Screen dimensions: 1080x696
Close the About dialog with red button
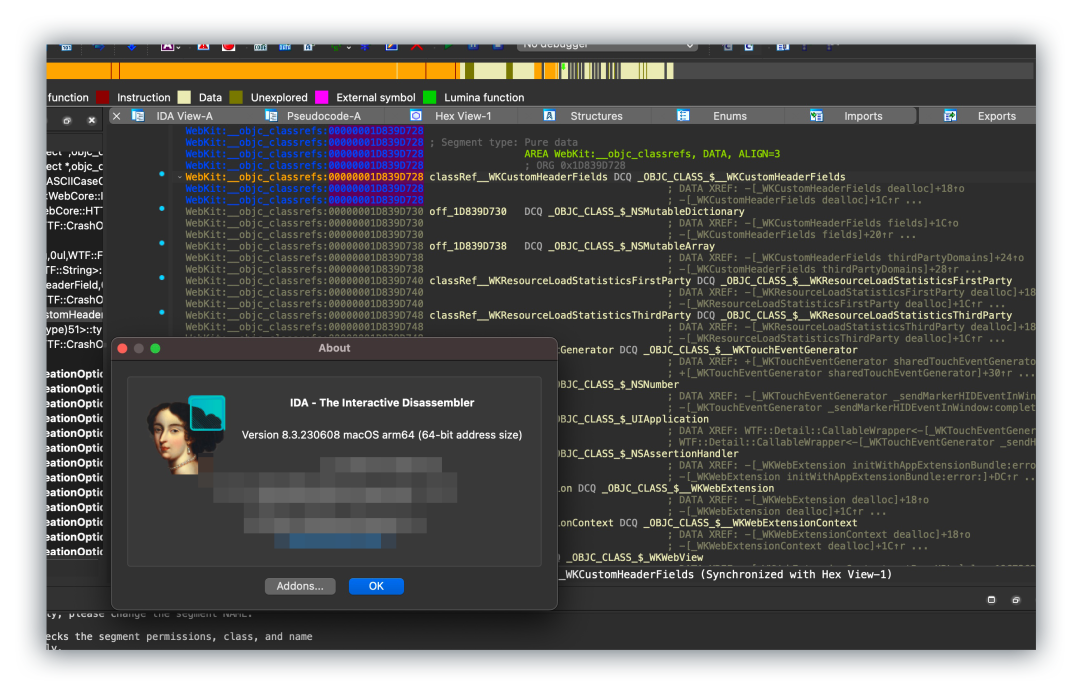[123, 349]
